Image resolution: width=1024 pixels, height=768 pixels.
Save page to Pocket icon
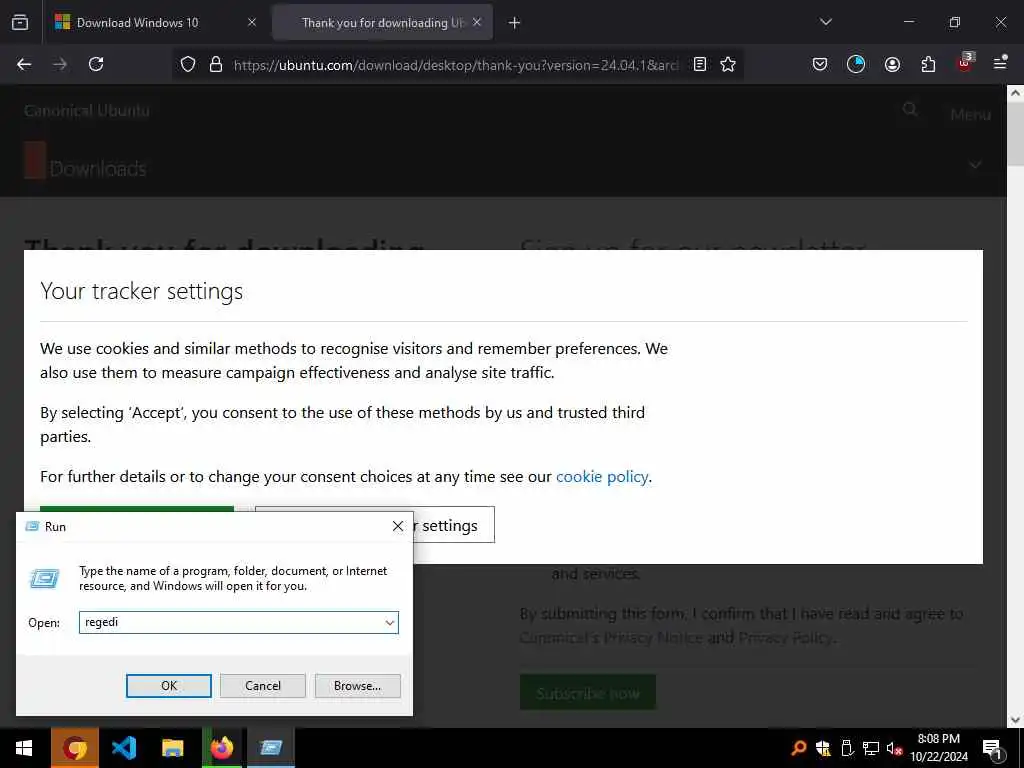coord(820,64)
